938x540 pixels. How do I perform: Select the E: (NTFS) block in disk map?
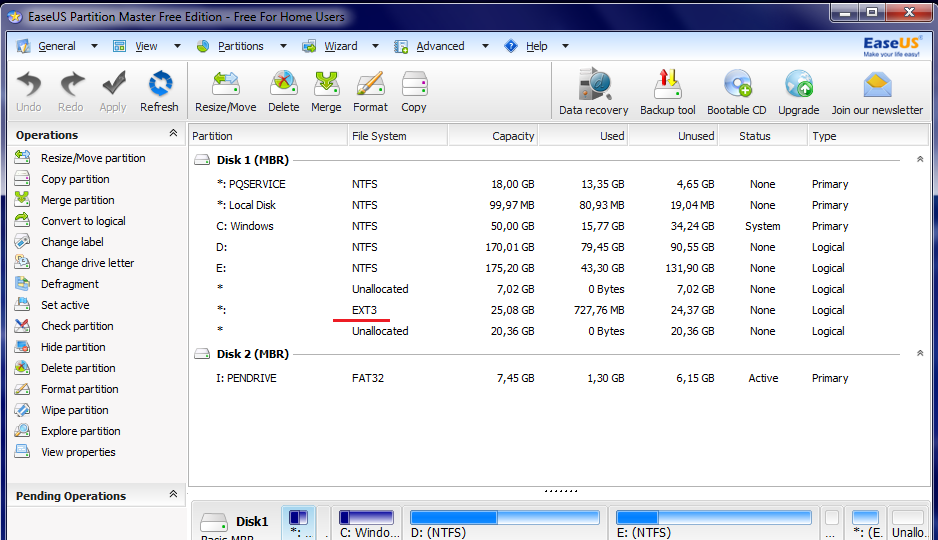[x=714, y=523]
